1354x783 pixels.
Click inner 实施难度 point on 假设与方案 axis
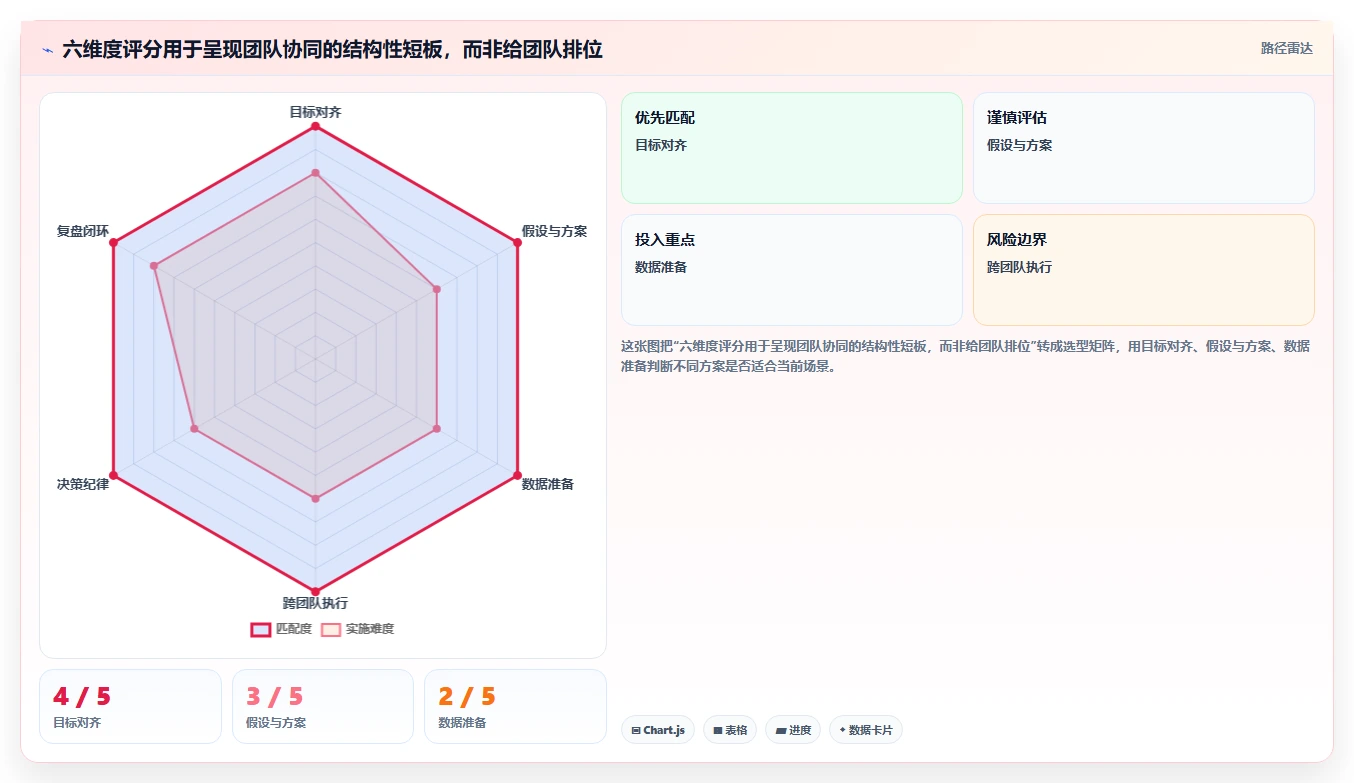436,289
